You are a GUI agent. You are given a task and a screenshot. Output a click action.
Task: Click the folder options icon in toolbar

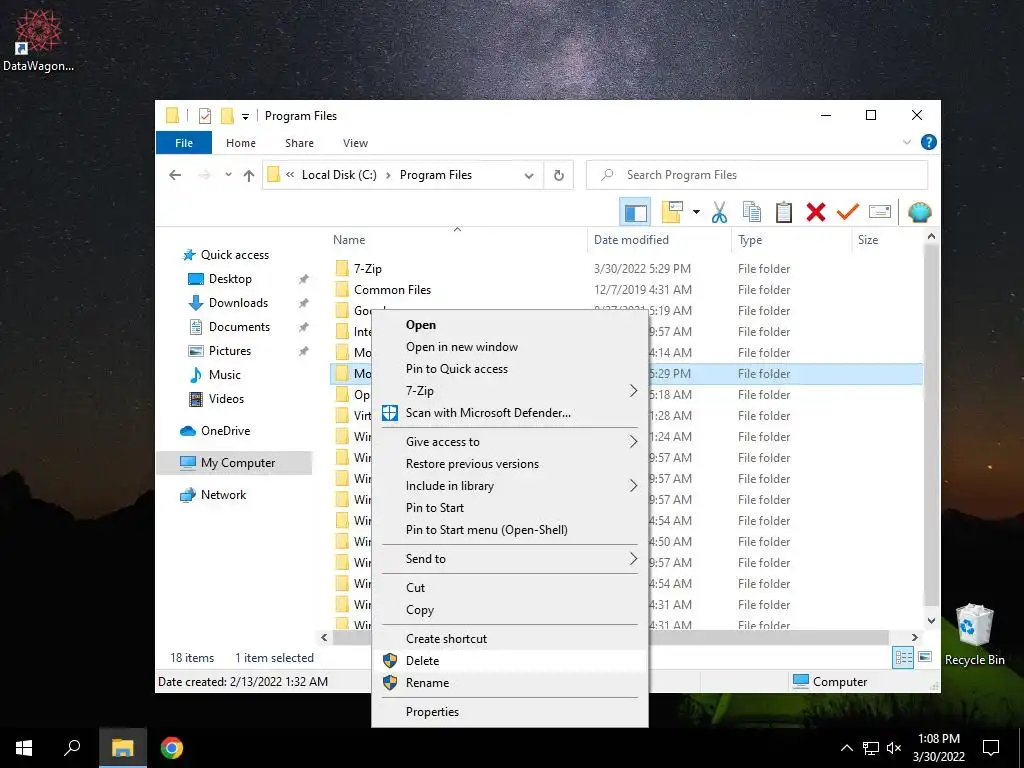[x=672, y=212]
